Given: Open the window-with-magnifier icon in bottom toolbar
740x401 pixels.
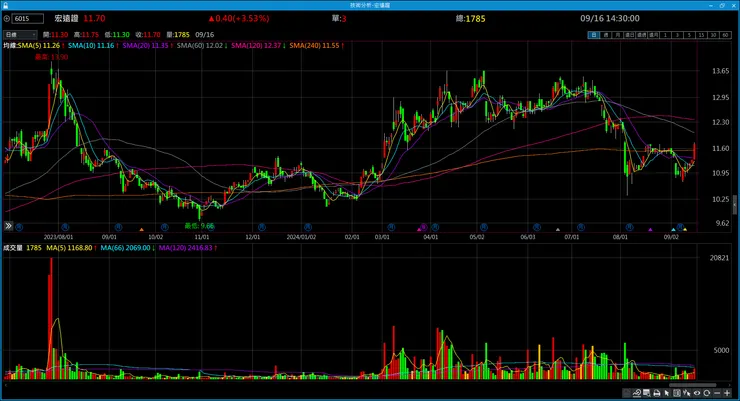Looking at the screenshot, I should click(x=647, y=393).
